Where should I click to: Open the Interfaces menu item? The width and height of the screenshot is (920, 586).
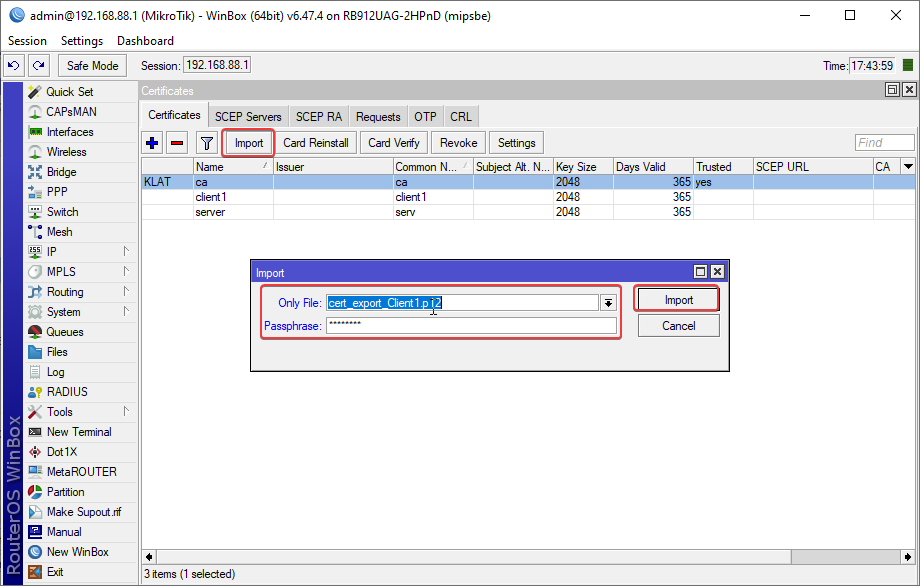coord(80,132)
